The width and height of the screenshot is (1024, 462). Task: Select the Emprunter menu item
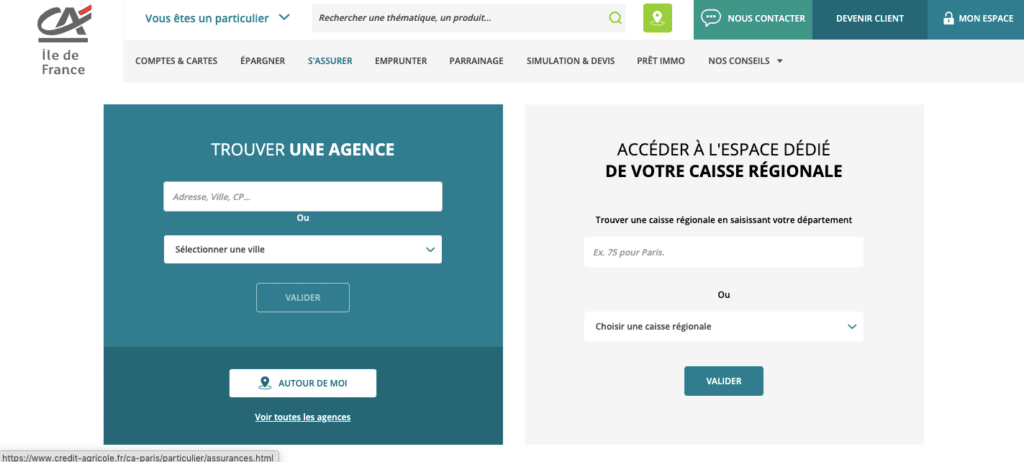point(400,61)
